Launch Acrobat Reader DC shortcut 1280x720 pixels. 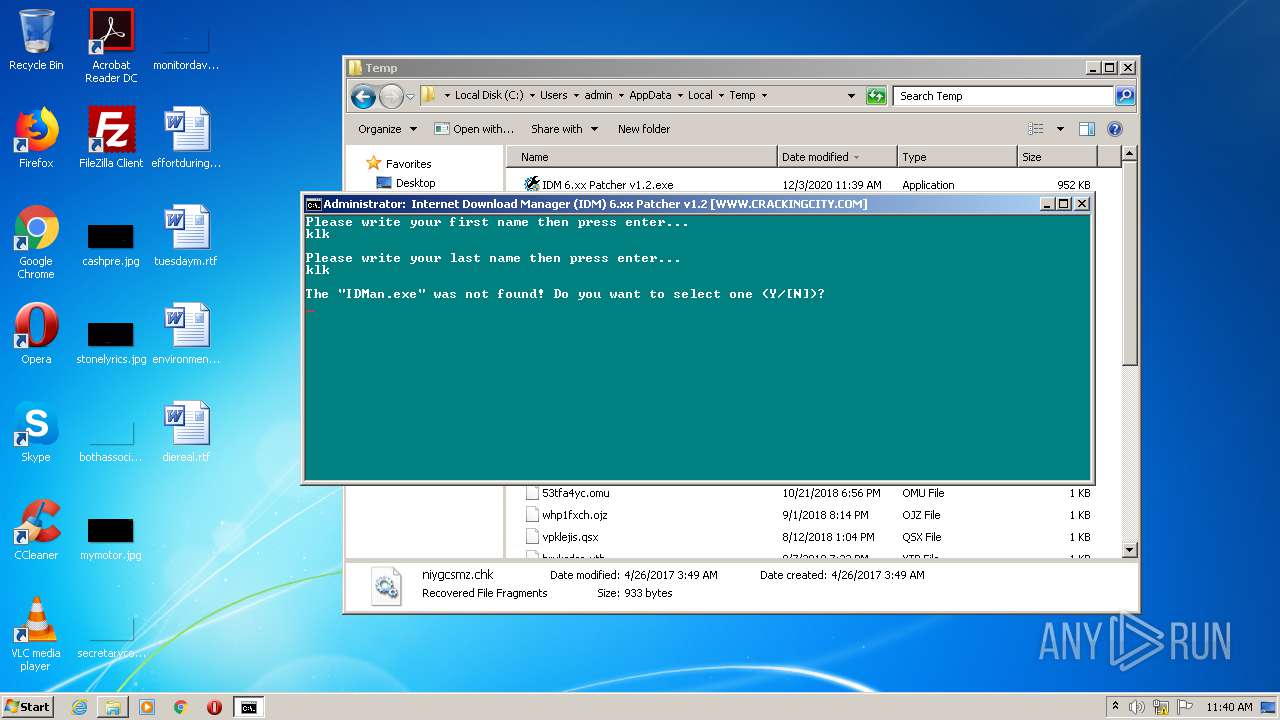pyautogui.click(x=111, y=46)
